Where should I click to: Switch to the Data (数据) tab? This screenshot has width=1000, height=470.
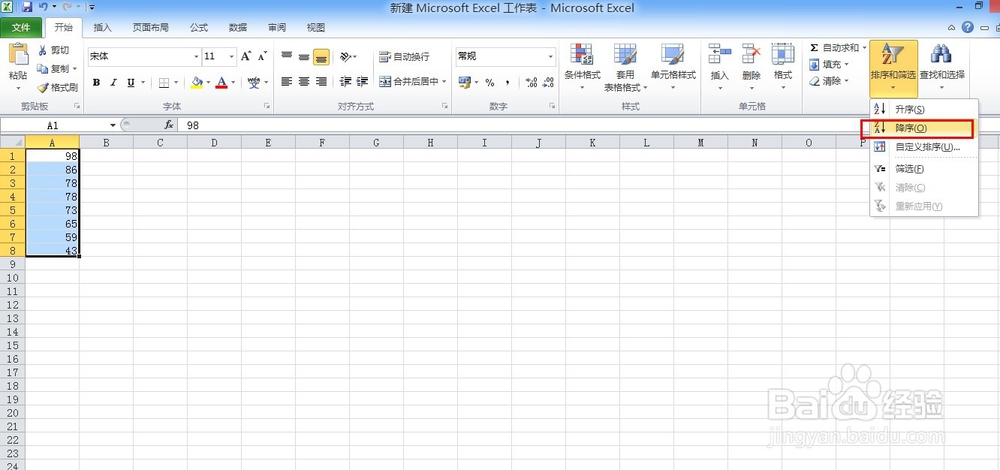coord(239,27)
